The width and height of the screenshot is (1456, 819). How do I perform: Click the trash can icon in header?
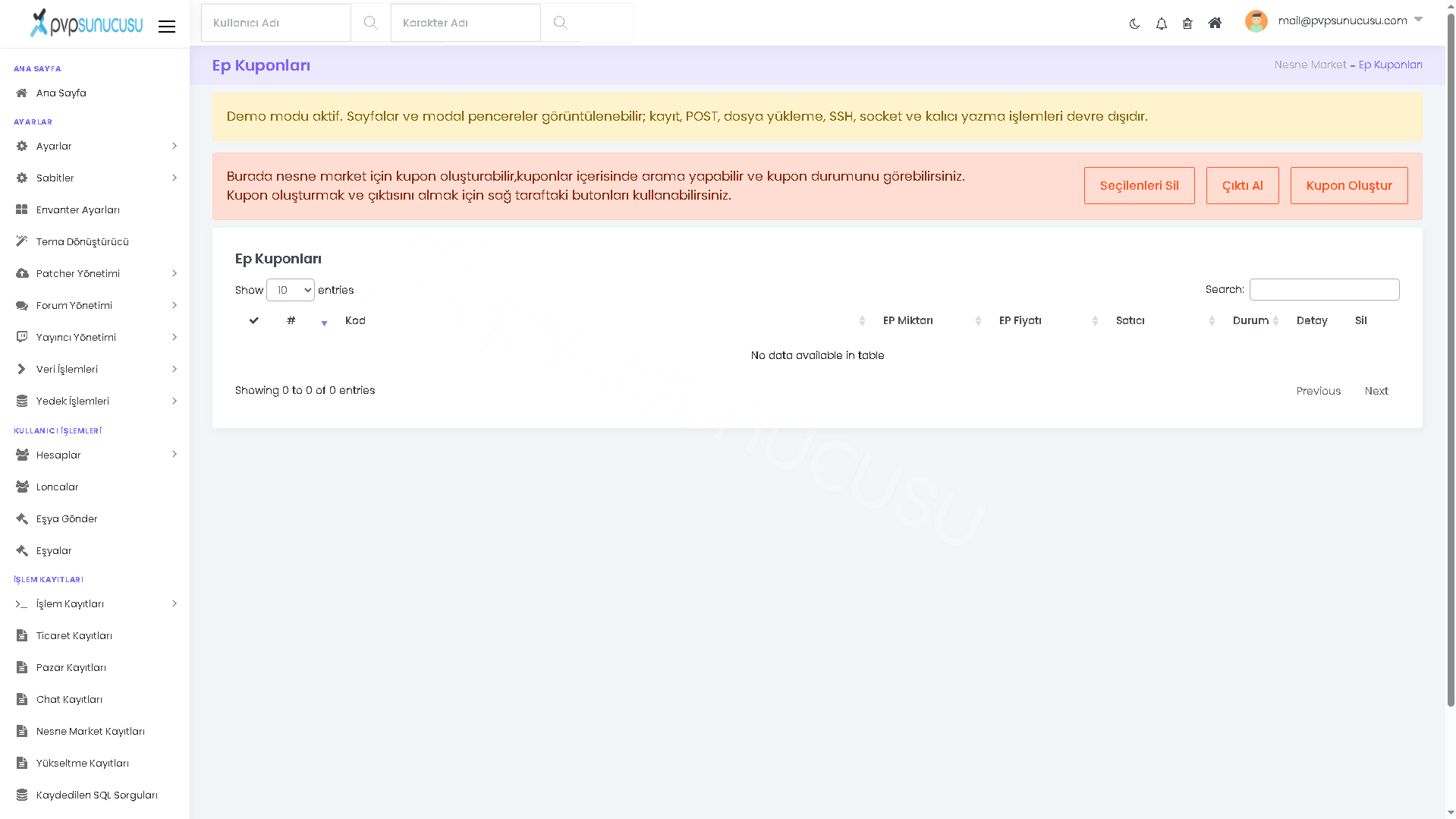click(x=1187, y=24)
